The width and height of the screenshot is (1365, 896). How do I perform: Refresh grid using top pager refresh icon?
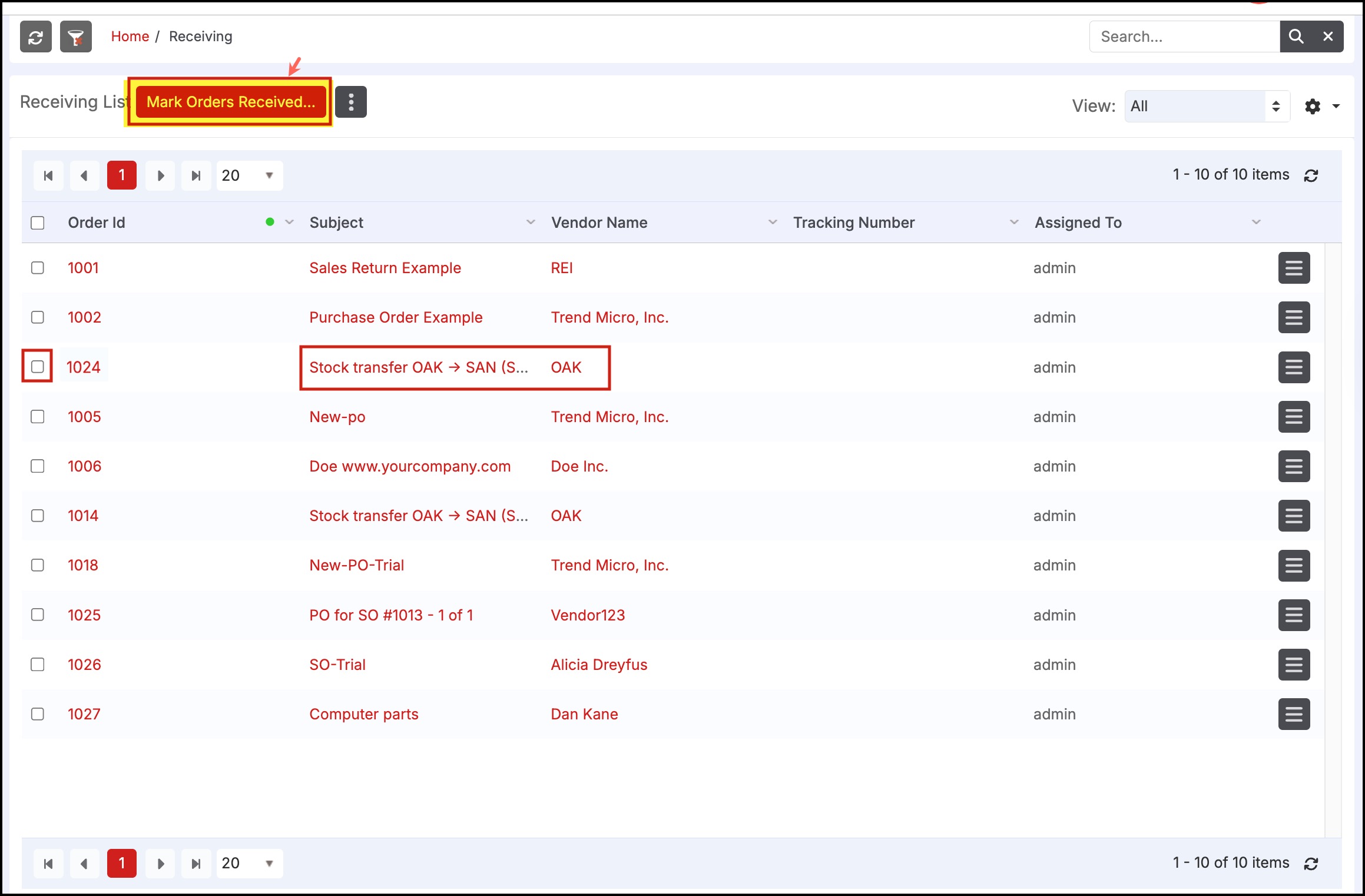tap(1311, 175)
